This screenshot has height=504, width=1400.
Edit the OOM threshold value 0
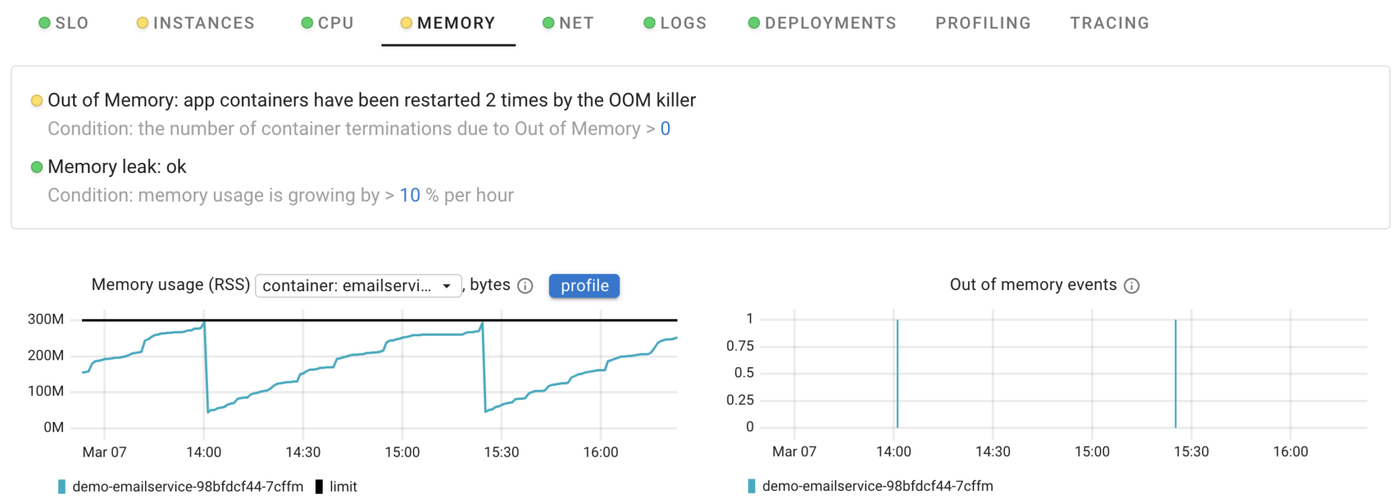click(665, 129)
